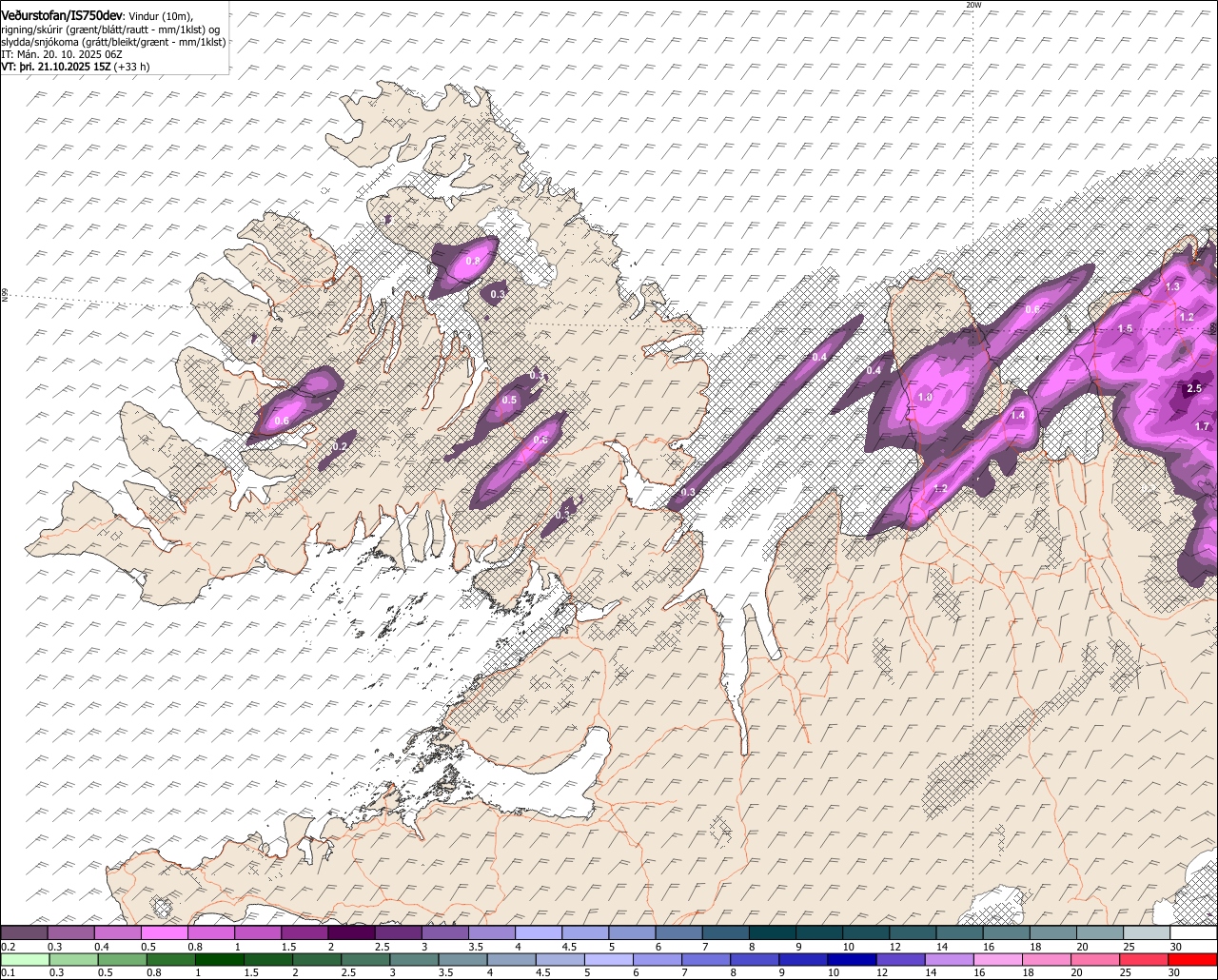The image size is (1218, 980).
Task: Click the 1.0 snowfall value on the map
Action: point(925,397)
